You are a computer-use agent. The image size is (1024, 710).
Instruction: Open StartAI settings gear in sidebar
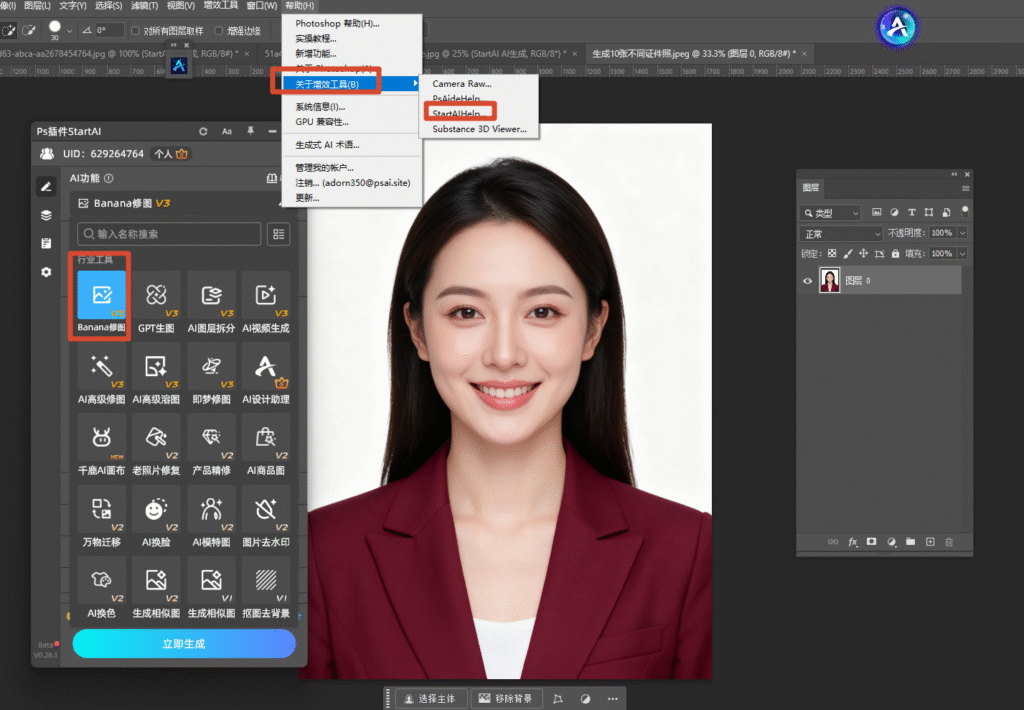[46, 272]
